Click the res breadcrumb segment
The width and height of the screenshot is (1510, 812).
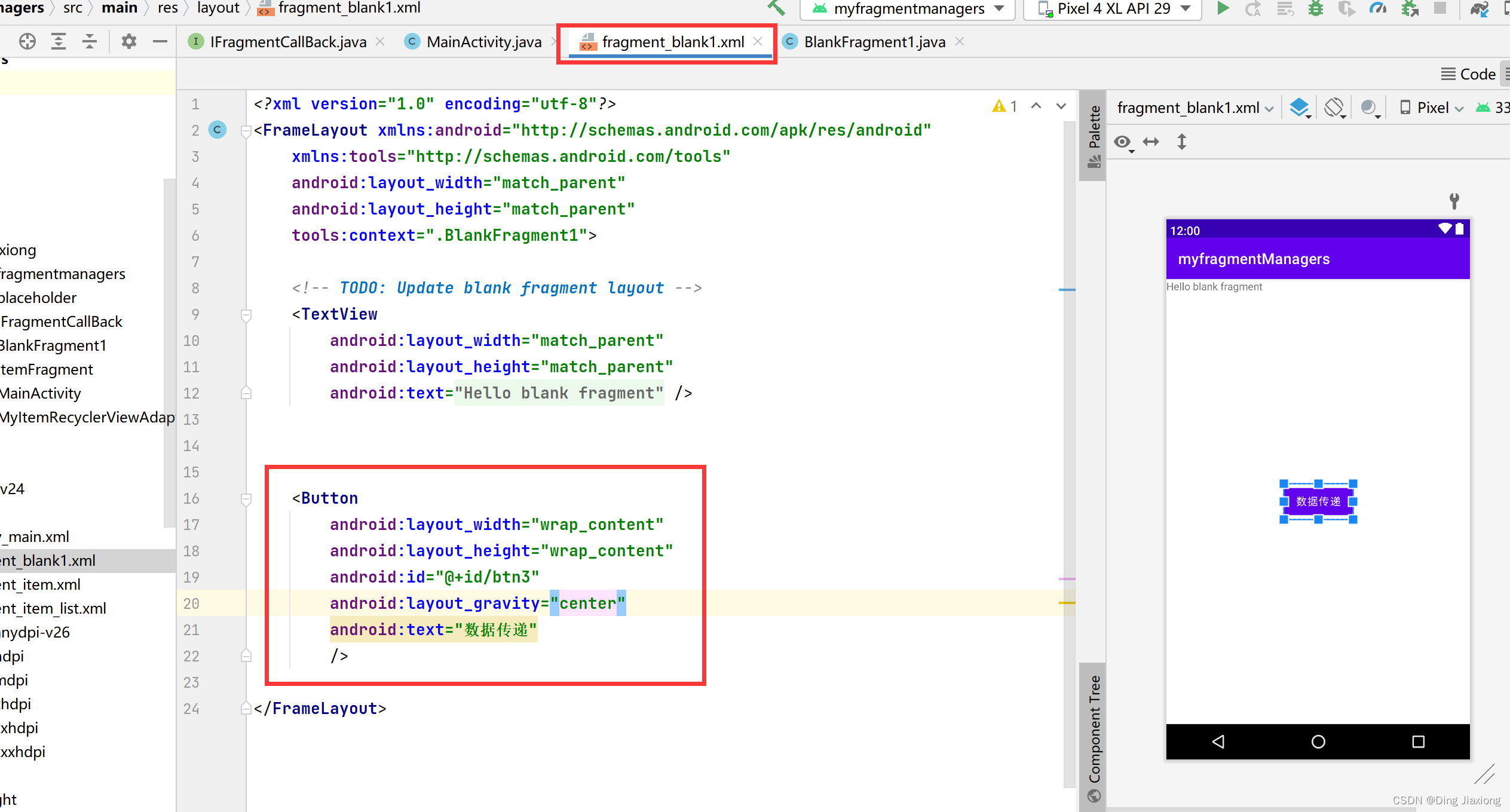[168, 8]
